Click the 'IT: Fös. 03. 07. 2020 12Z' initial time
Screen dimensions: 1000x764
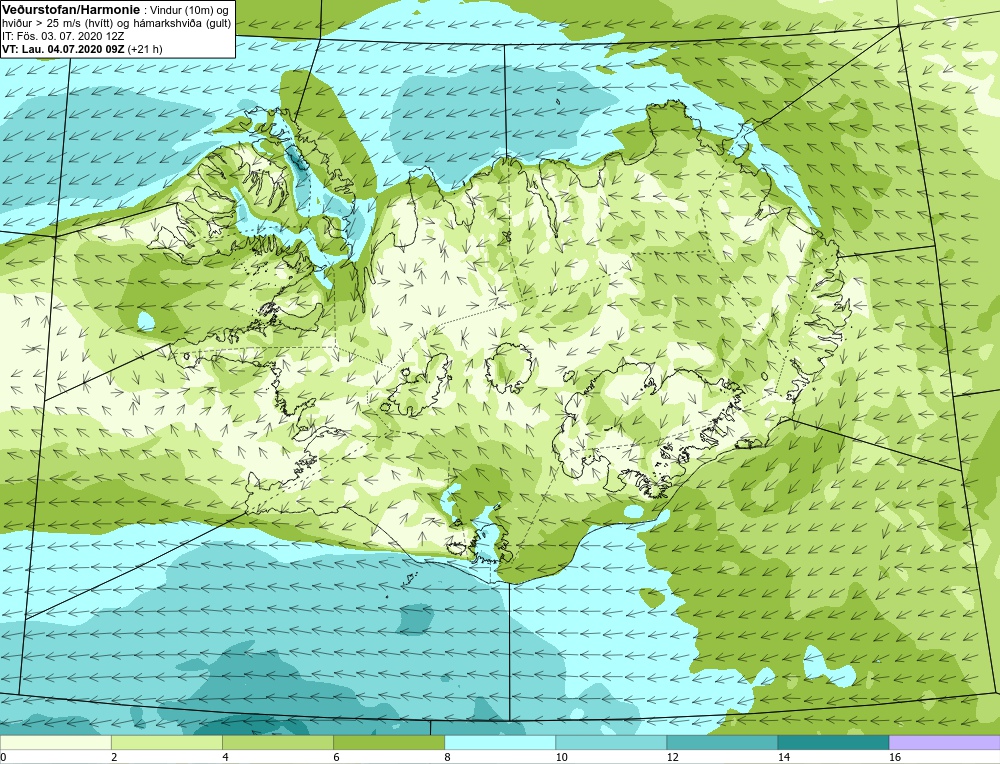pos(63,36)
